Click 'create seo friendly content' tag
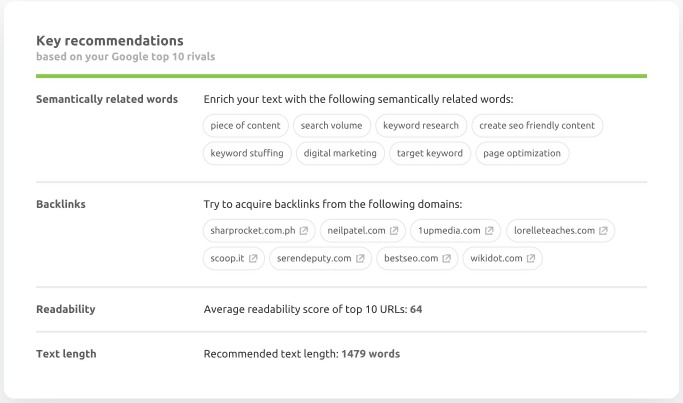683x403 pixels. (537, 125)
